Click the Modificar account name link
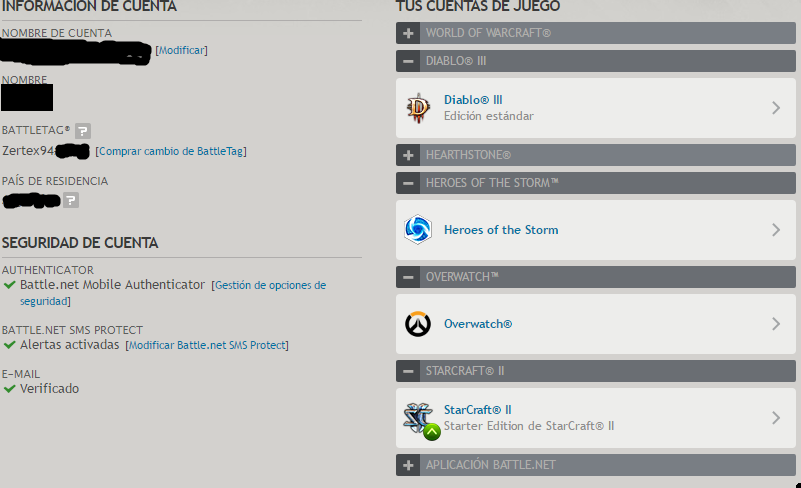Image resolution: width=801 pixels, height=488 pixels. (x=181, y=50)
